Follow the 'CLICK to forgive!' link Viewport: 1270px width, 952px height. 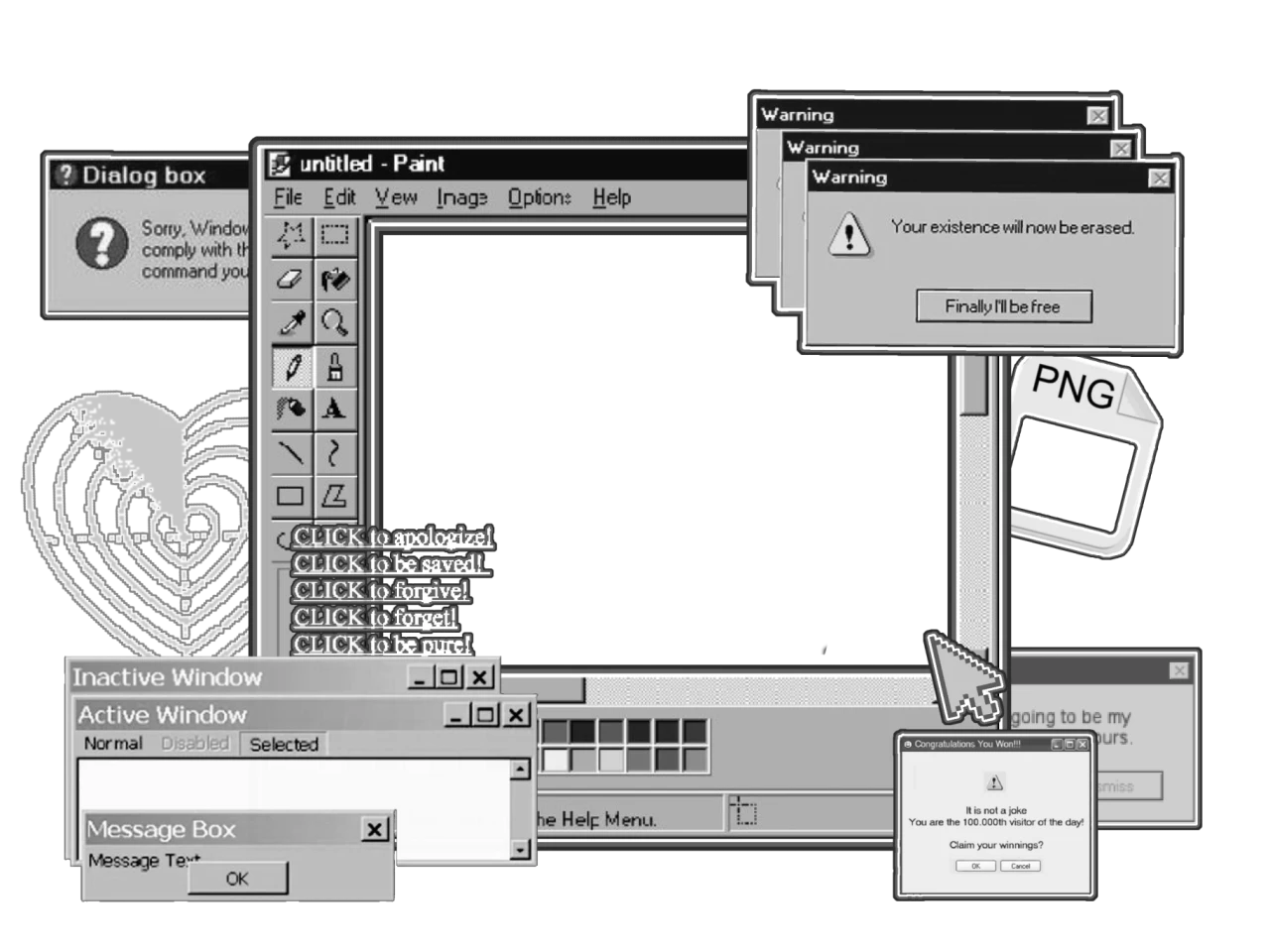click(381, 591)
